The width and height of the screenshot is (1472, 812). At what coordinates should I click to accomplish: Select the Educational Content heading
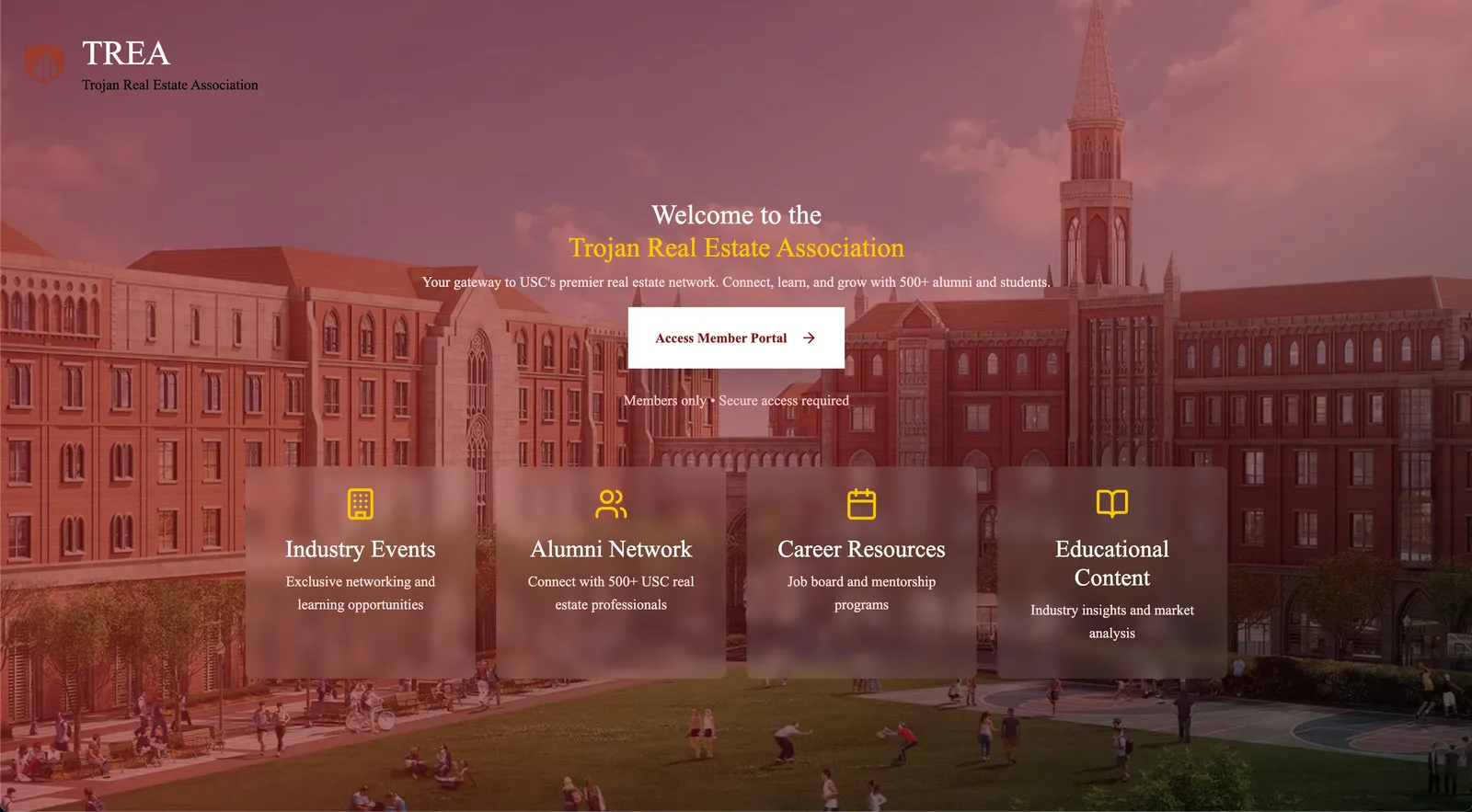pos(1112,564)
